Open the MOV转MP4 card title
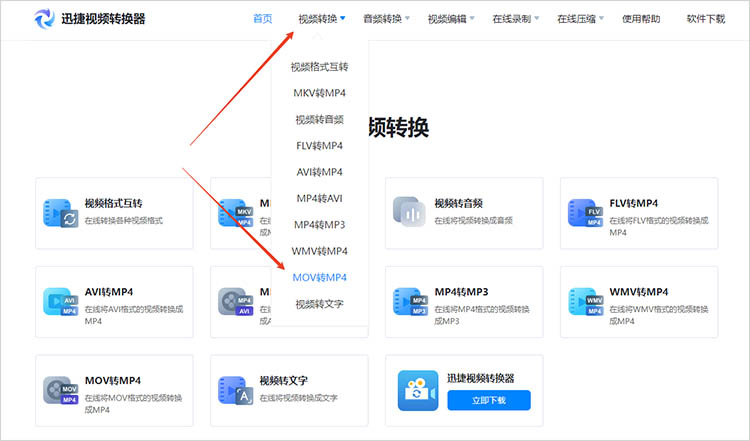 pyautogui.click(x=113, y=380)
